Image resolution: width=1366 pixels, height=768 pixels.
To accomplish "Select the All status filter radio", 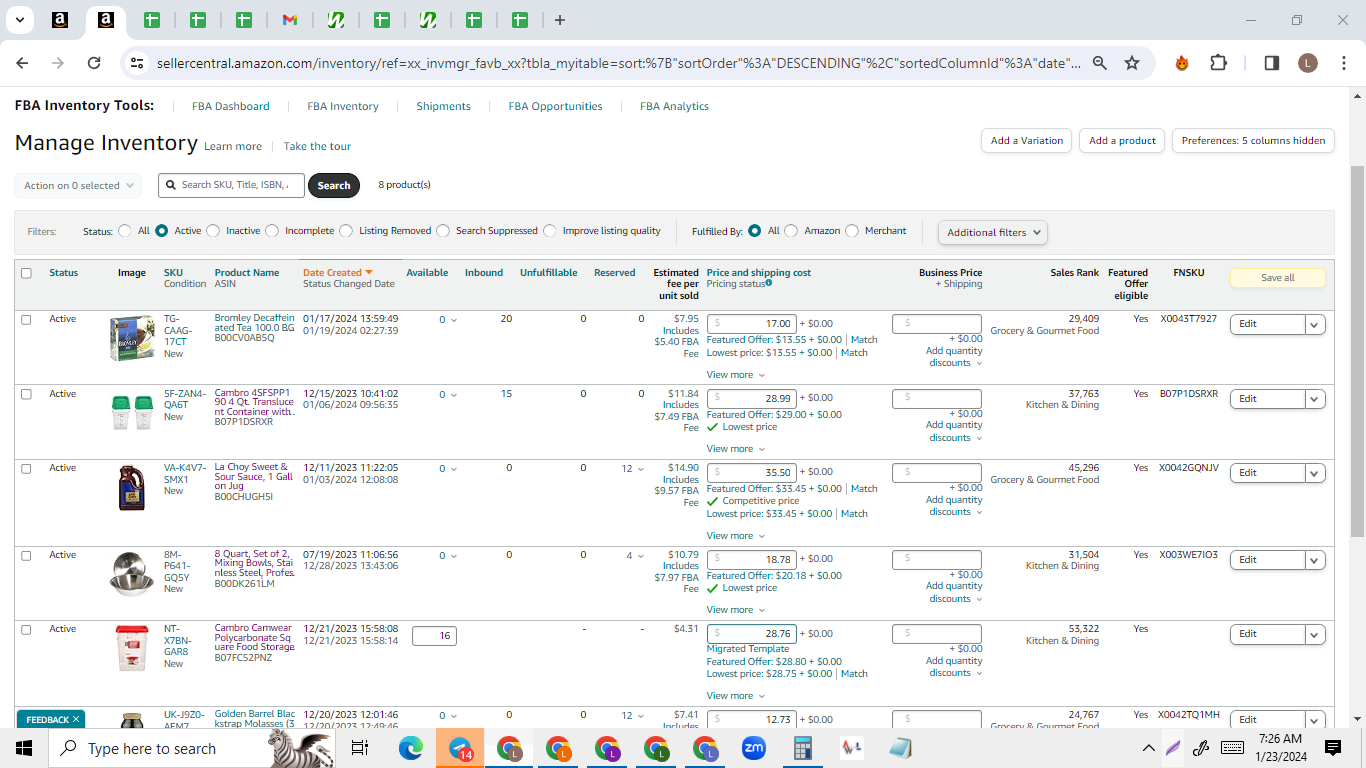I will coord(125,231).
